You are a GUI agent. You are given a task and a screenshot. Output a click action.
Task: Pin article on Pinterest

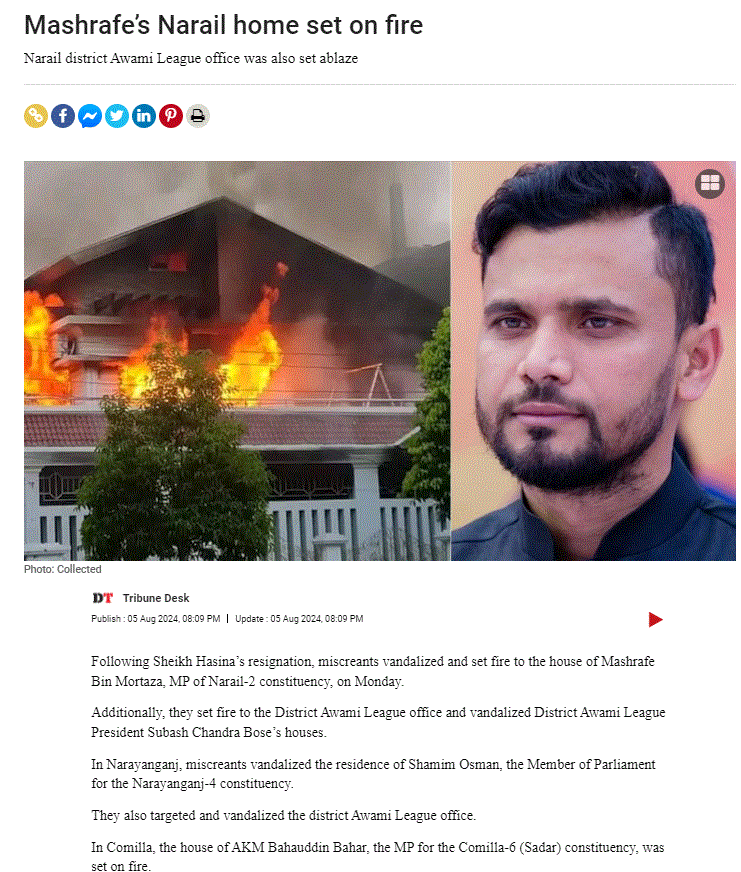171,116
